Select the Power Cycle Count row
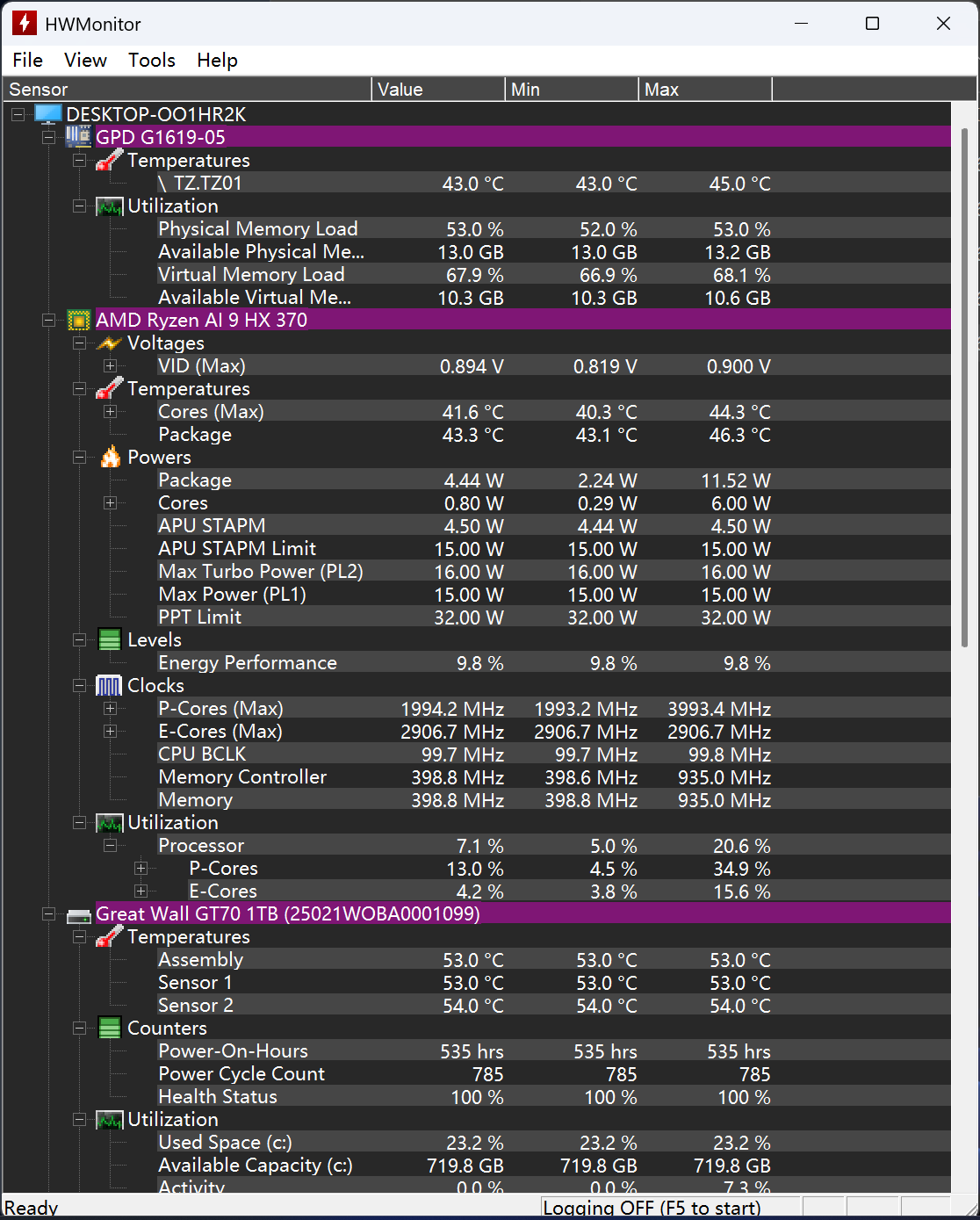The image size is (980, 1220). [x=553, y=1073]
